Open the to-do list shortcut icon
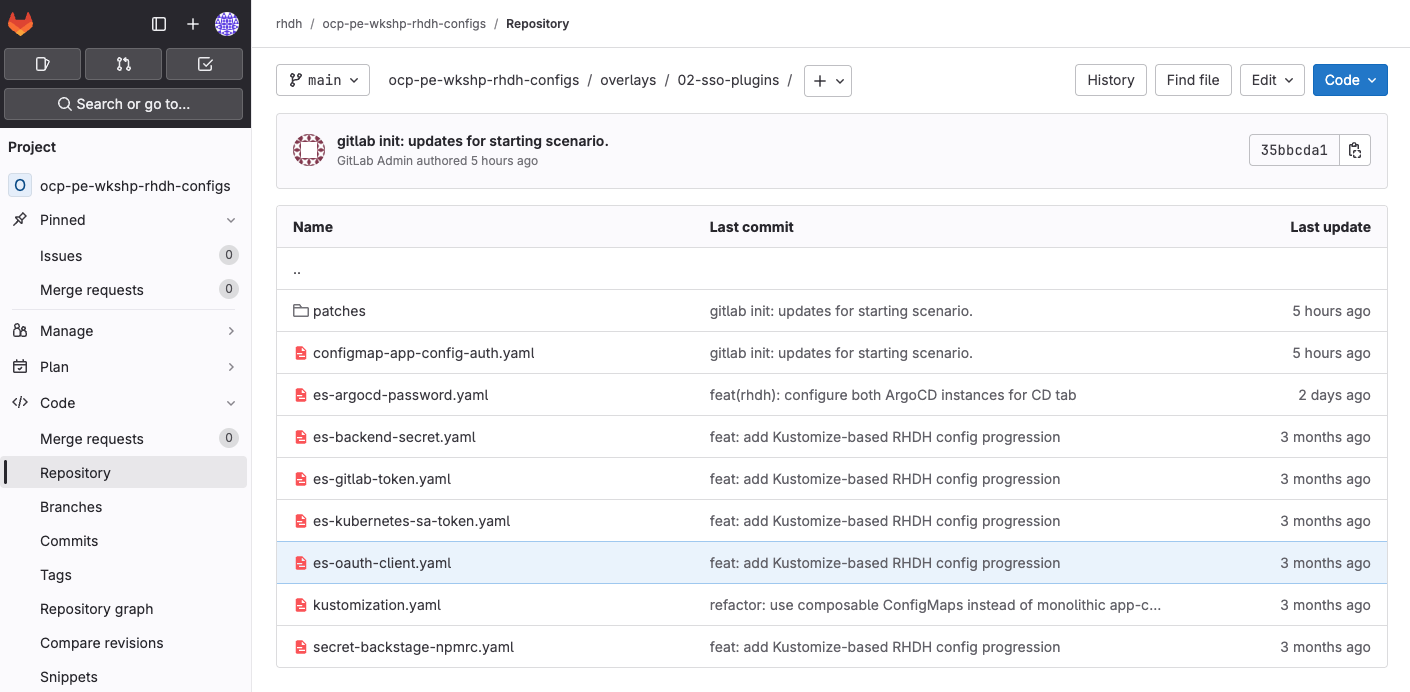1410x692 pixels. coord(205,64)
